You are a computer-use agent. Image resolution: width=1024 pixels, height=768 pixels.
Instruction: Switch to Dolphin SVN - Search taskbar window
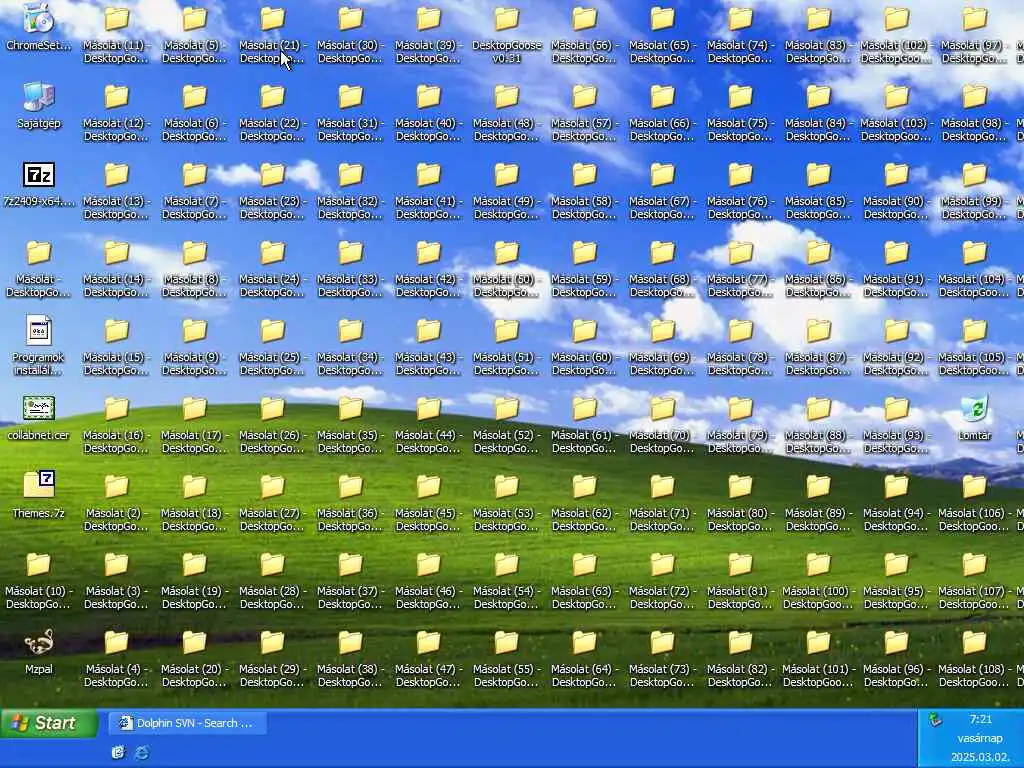pyautogui.click(x=187, y=723)
